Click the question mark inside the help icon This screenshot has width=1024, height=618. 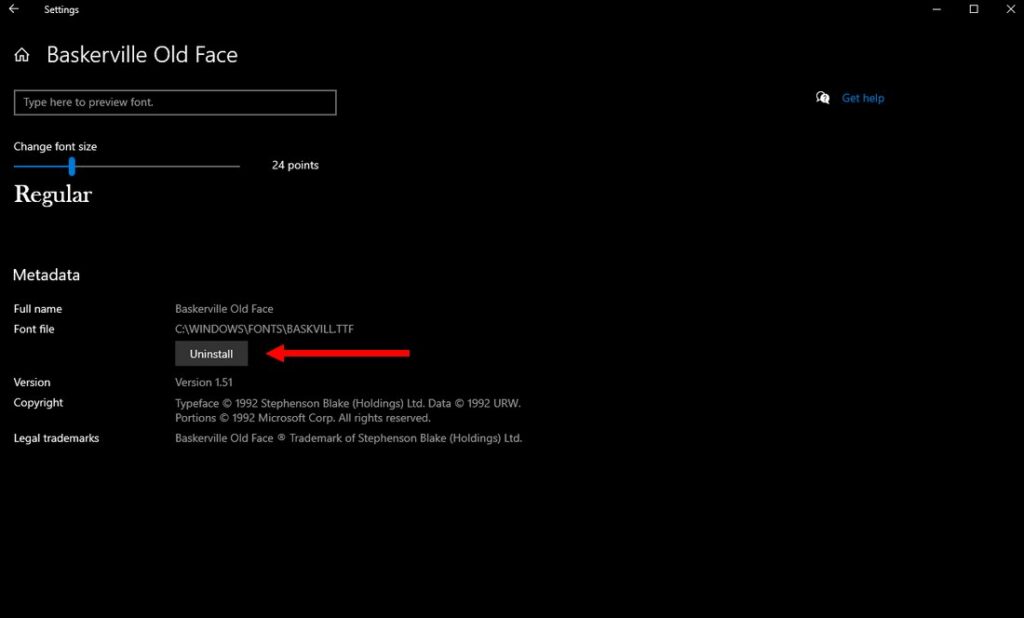pyautogui.click(x=826, y=100)
